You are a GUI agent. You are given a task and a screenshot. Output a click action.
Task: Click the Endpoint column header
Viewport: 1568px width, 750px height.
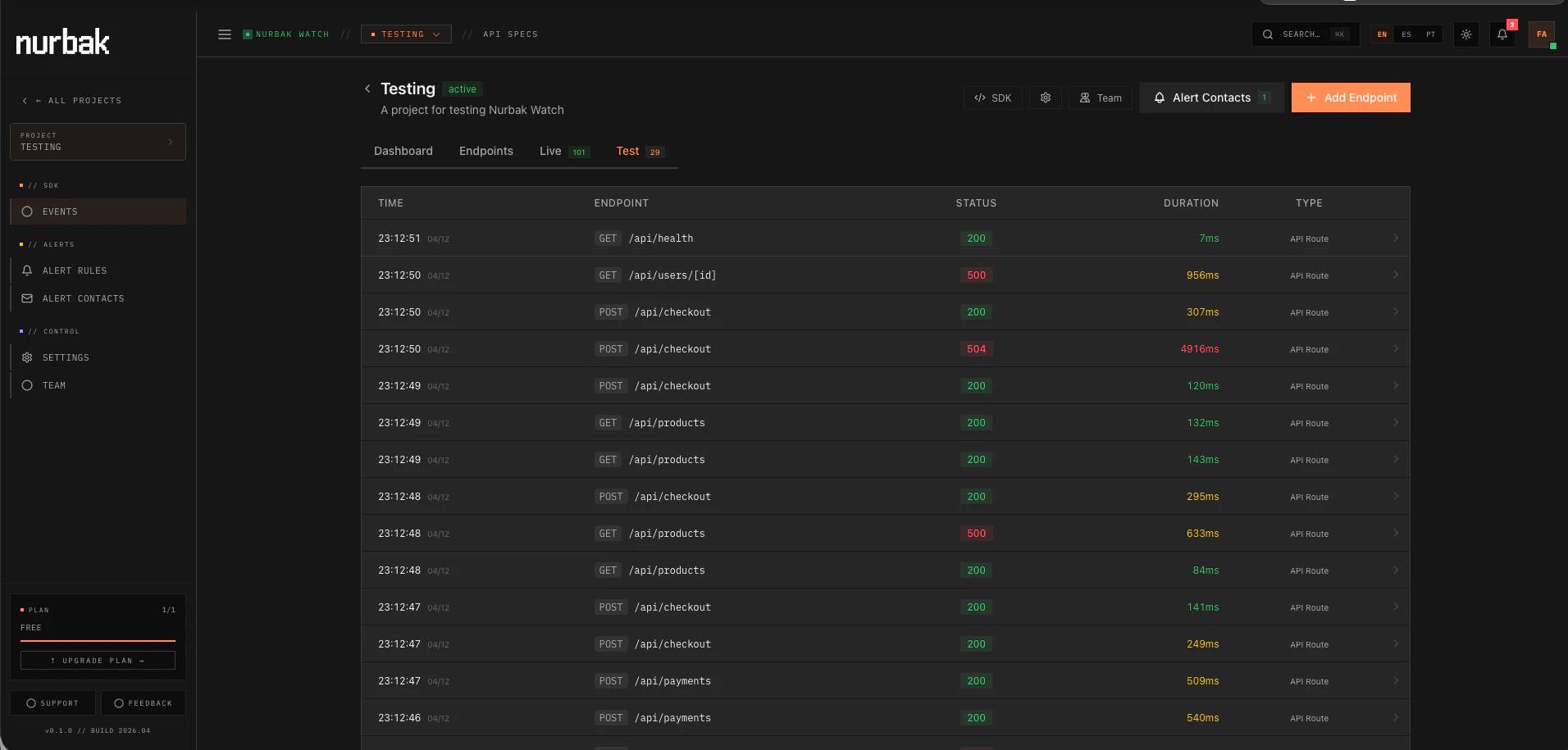pyautogui.click(x=621, y=203)
